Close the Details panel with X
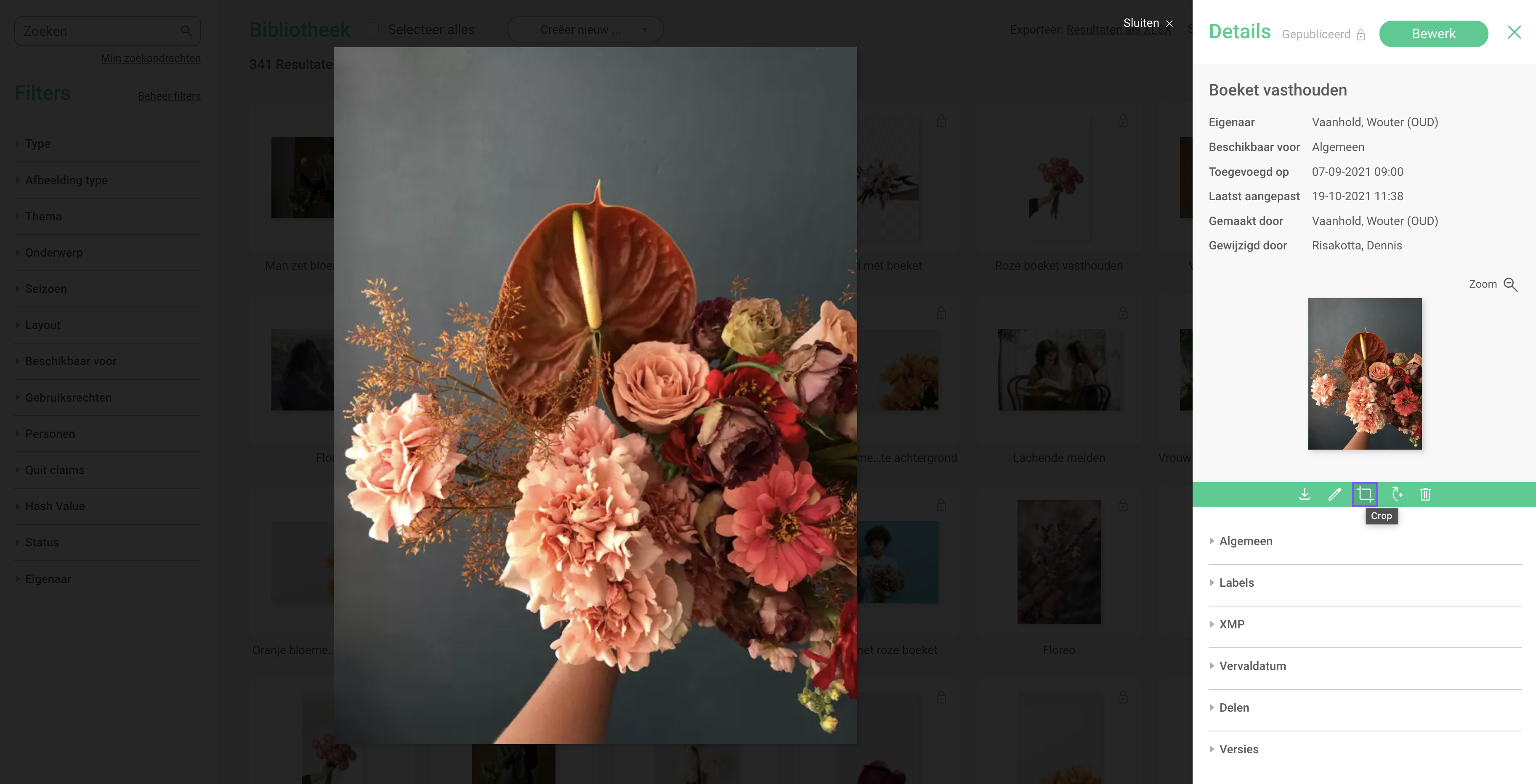The height and width of the screenshot is (784, 1536). pos(1514,32)
